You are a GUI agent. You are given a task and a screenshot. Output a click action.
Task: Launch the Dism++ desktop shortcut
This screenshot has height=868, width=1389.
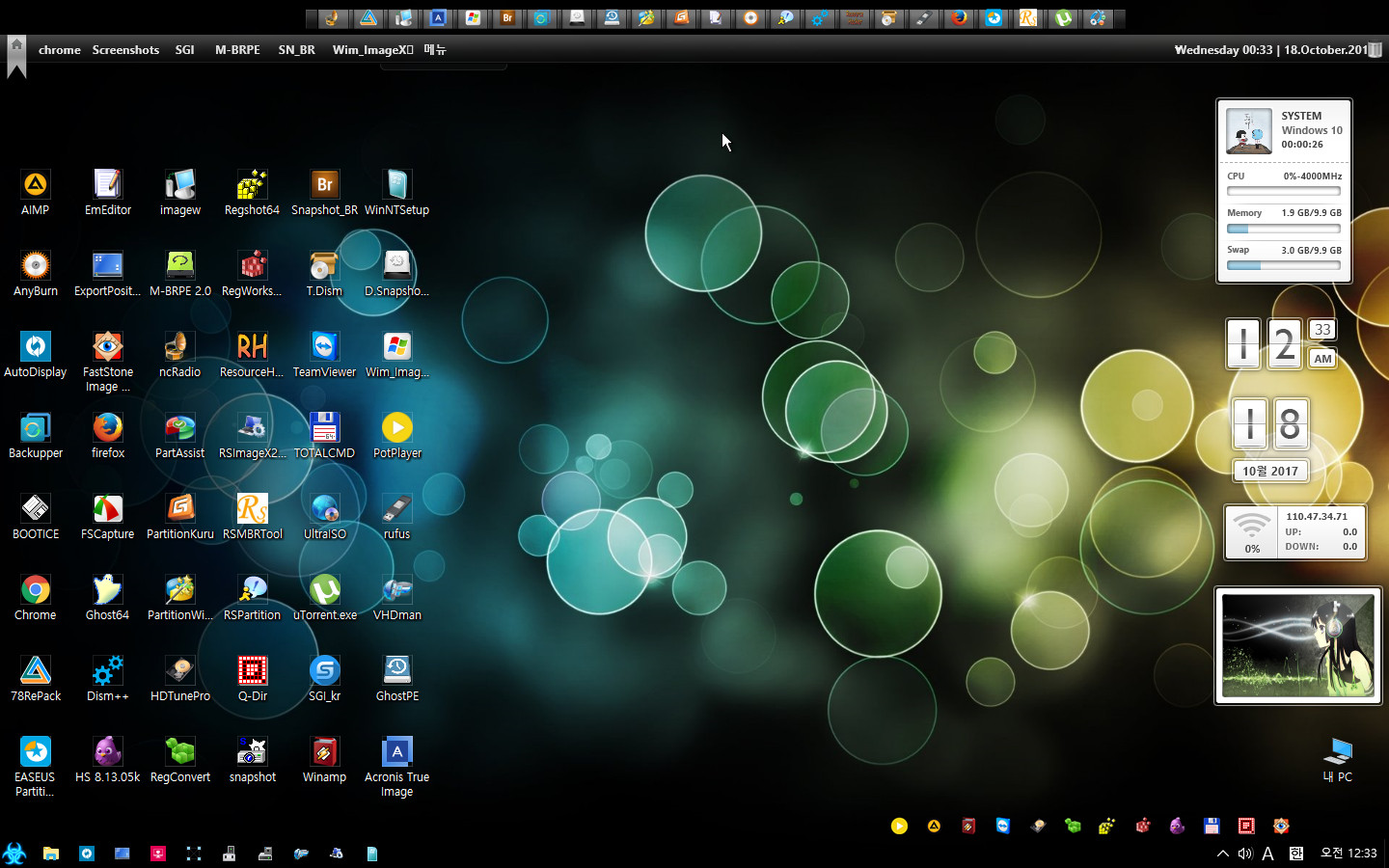tap(108, 679)
